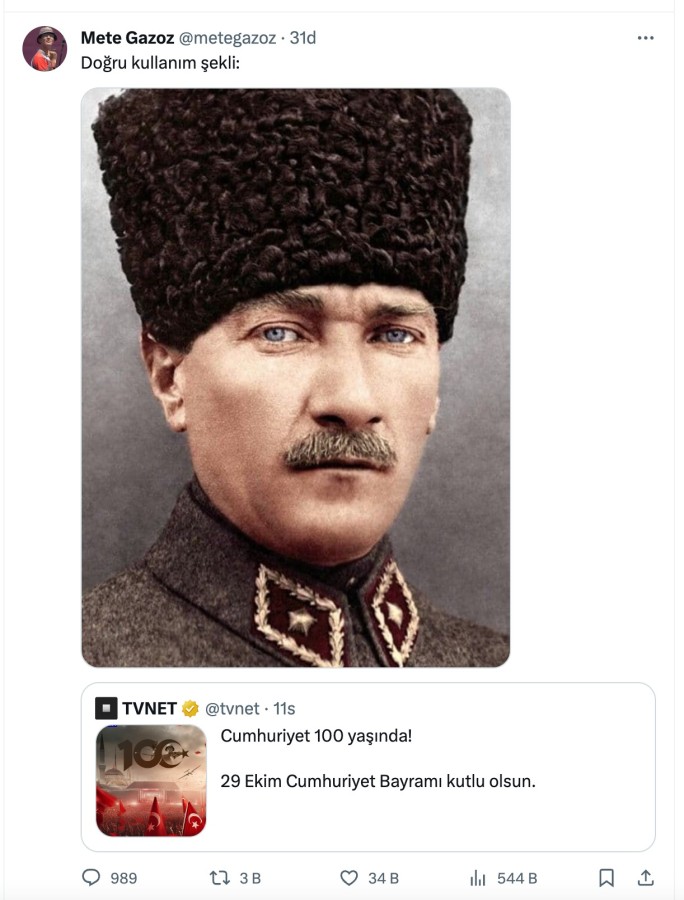Open the three-dot more options menu
The height and width of the screenshot is (900, 684).
(x=645, y=38)
